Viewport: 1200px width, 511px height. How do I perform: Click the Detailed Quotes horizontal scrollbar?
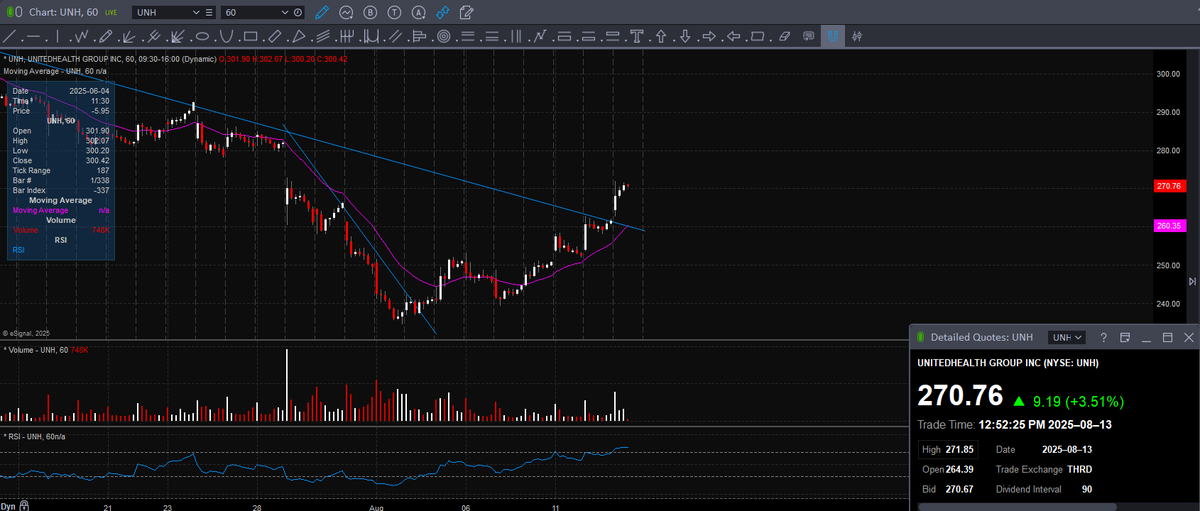tap(1017, 506)
